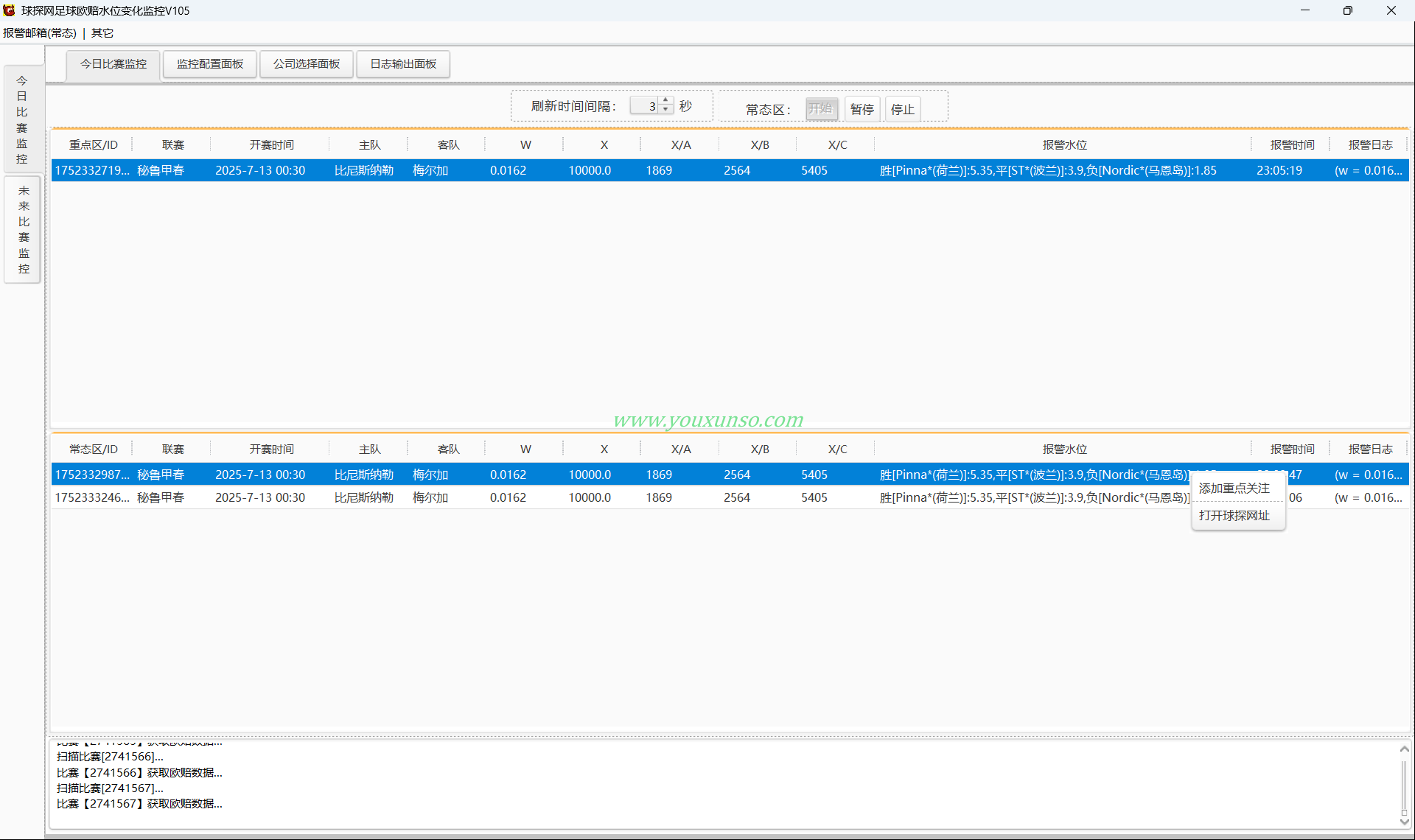Switch to 监控配置面板 tab

[x=210, y=64]
